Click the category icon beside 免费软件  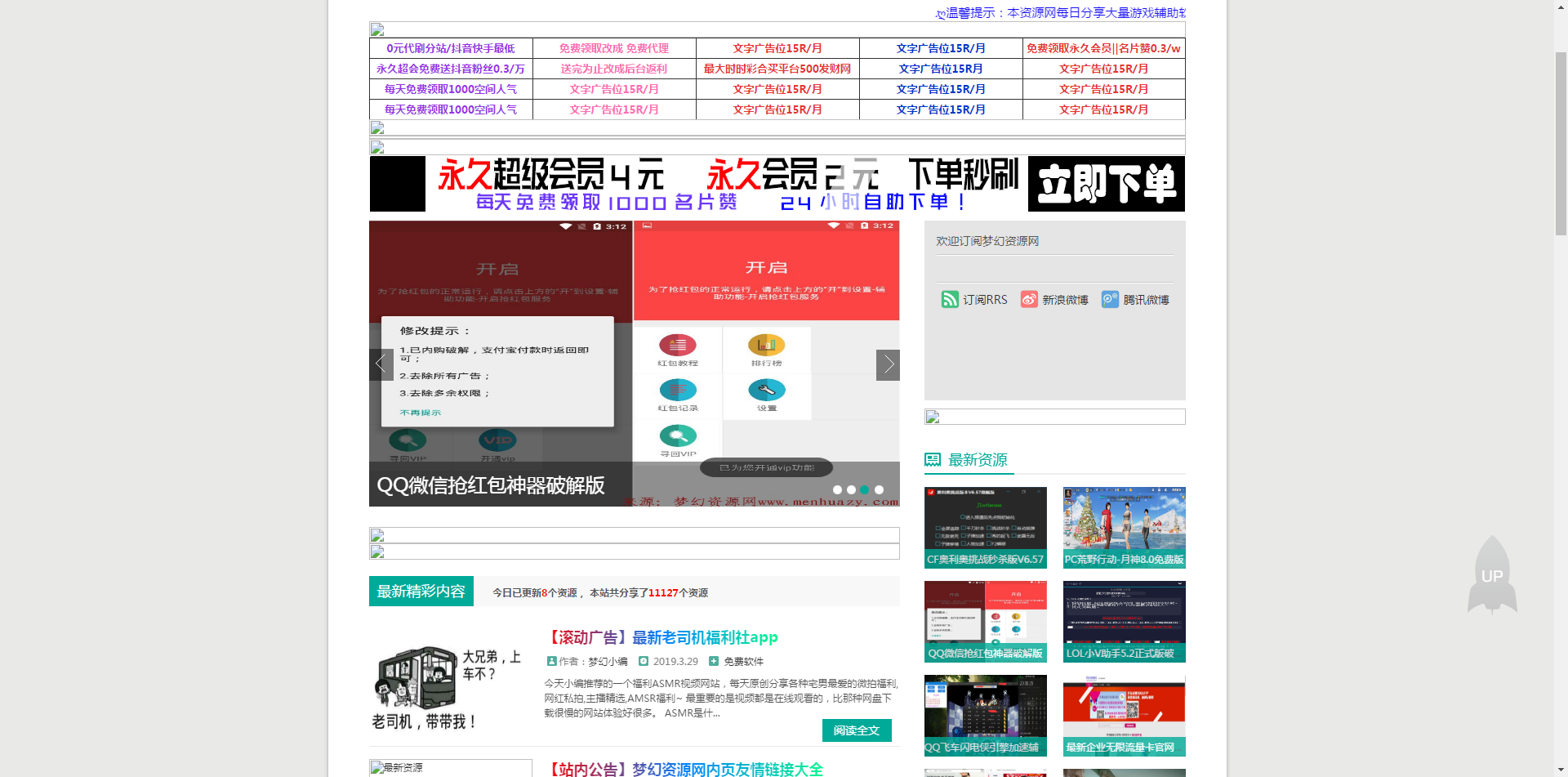(714, 661)
